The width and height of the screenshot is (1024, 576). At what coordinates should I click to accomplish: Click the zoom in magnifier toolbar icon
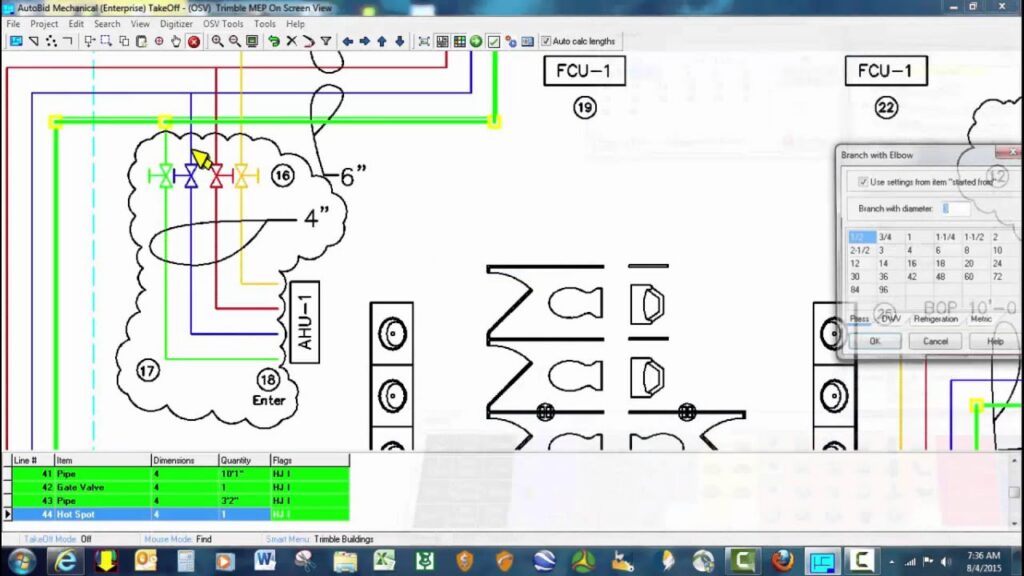(217, 41)
